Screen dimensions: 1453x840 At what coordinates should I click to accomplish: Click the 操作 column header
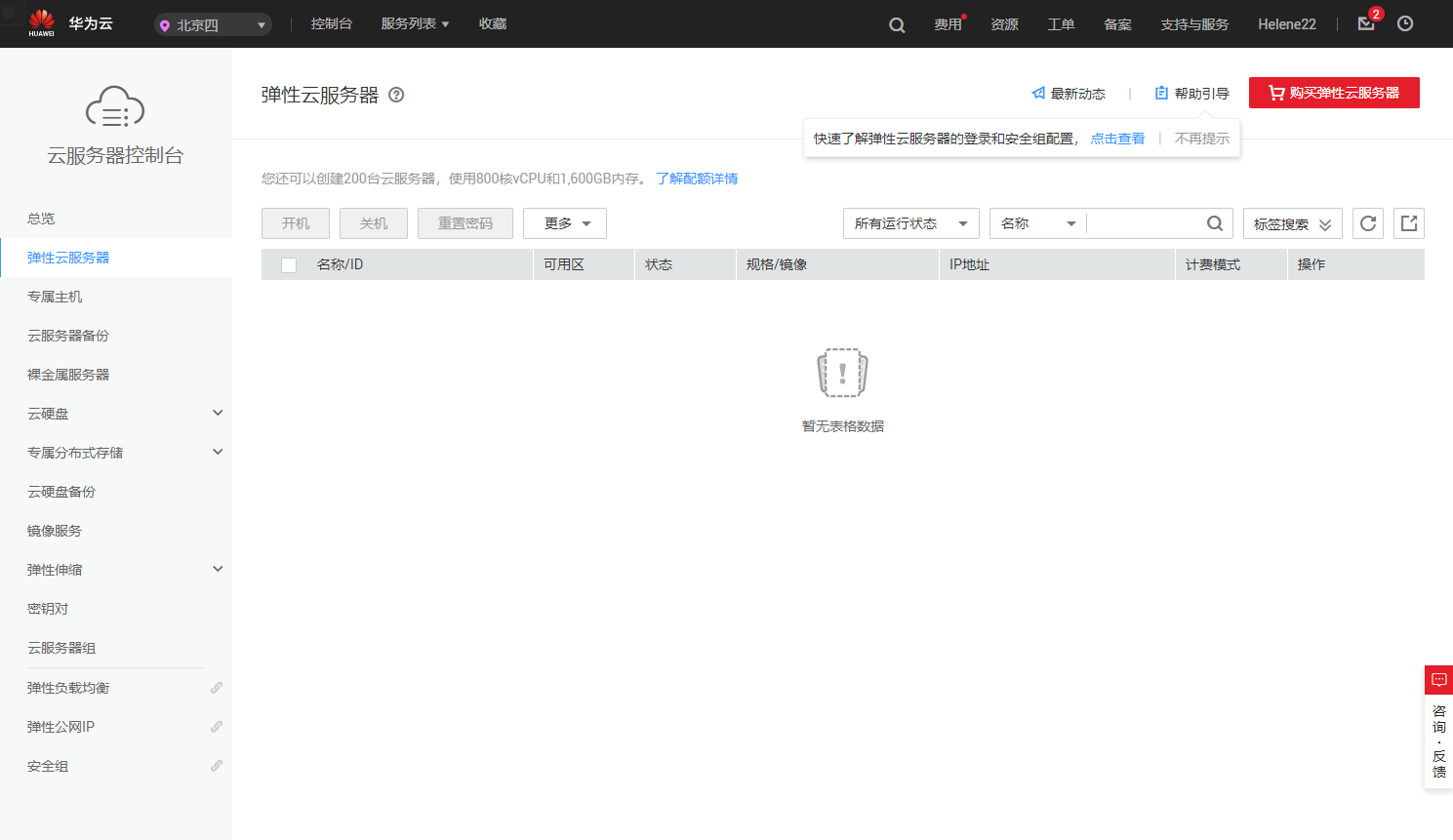coord(1312,264)
